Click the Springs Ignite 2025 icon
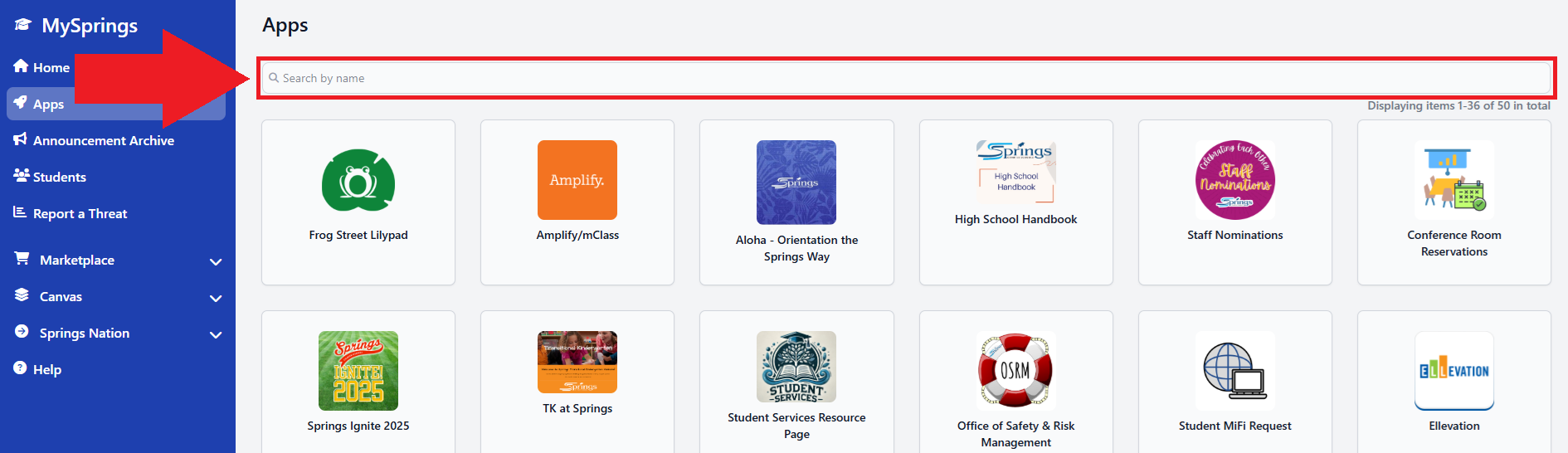 click(x=358, y=371)
